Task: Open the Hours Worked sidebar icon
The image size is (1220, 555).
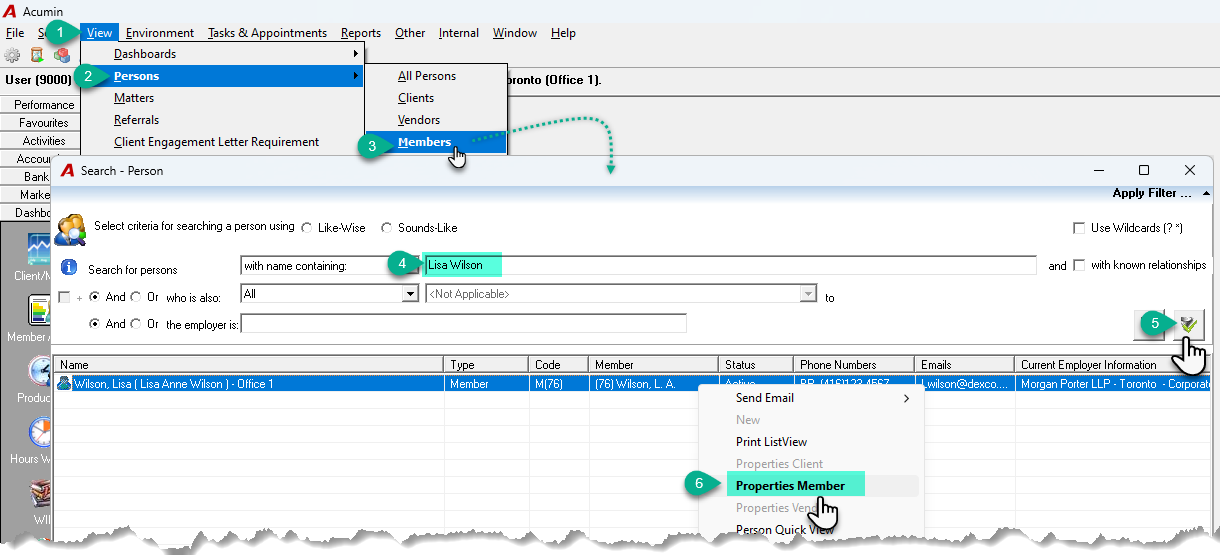Action: pyautogui.click(x=40, y=432)
